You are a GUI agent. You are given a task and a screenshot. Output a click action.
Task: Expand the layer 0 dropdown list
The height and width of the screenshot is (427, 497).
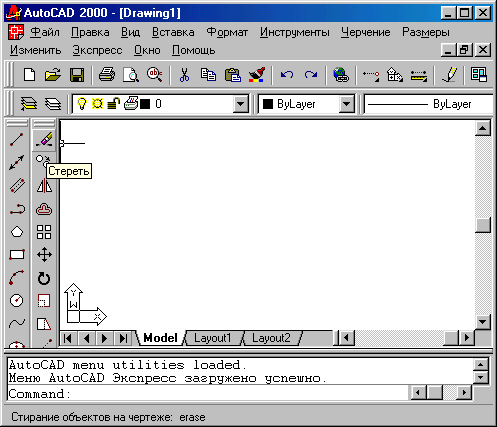point(240,104)
